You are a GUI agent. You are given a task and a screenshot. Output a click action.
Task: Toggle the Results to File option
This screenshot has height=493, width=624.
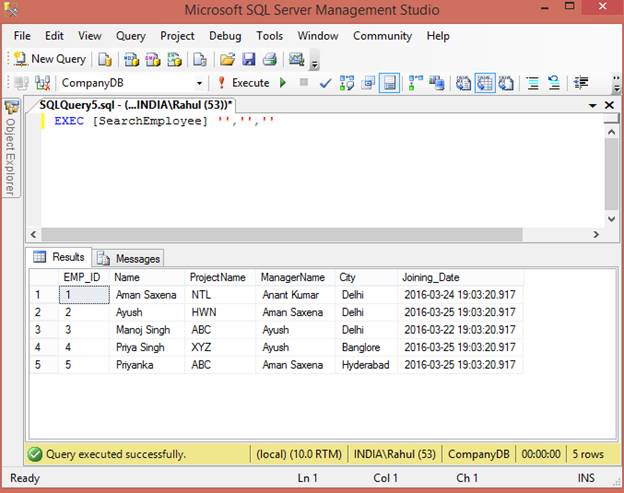(506, 83)
